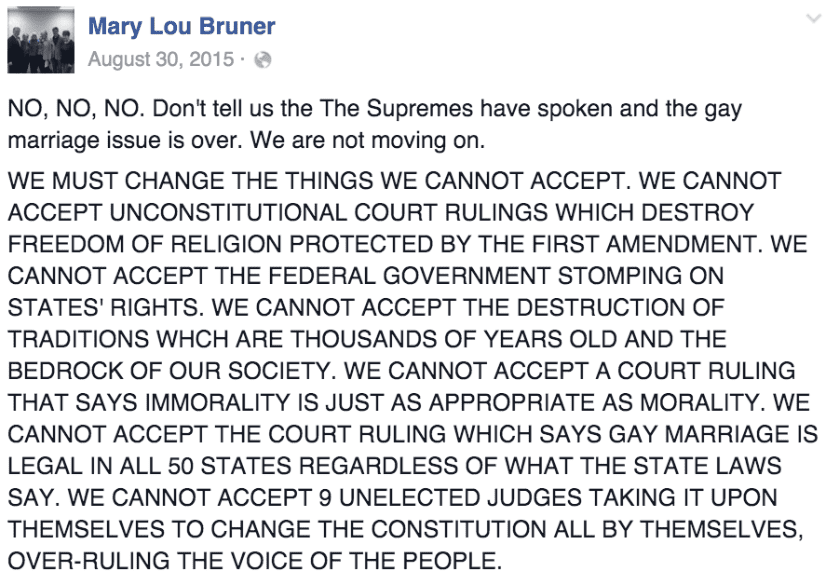
Task: Open the post options chevron menu
Action: tap(813, 20)
